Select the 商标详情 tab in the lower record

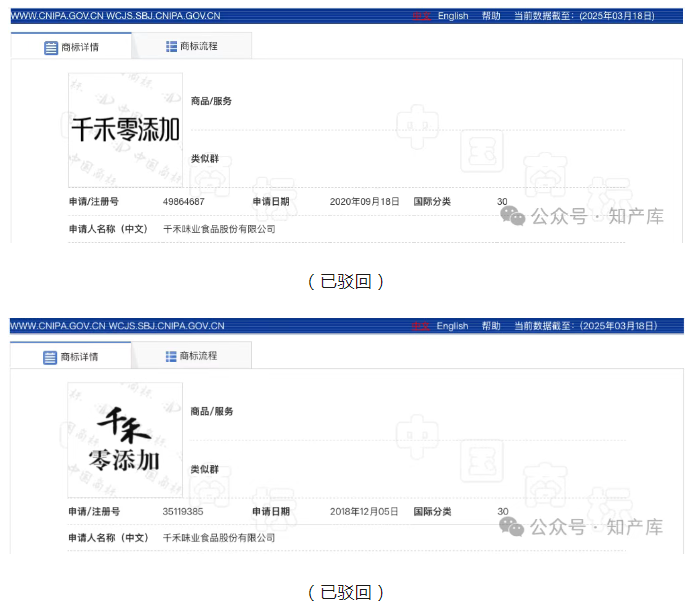coord(72,357)
